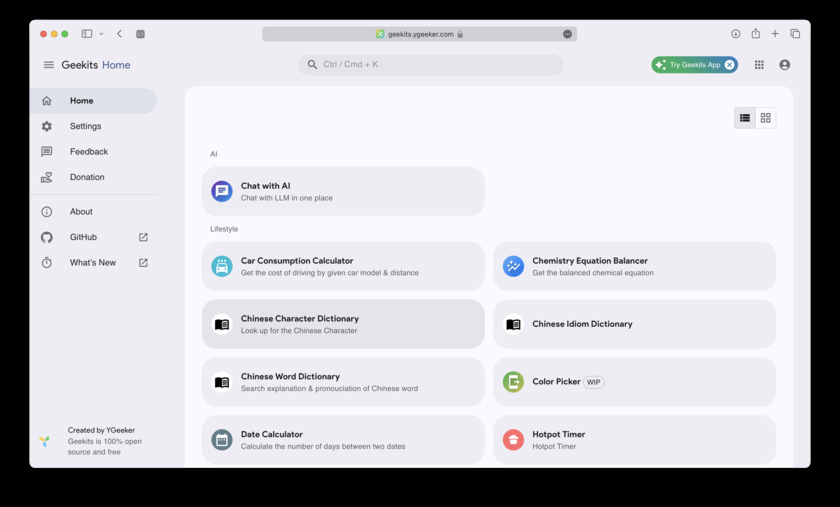Open Chat with AI card
840x507 pixels.
point(343,191)
